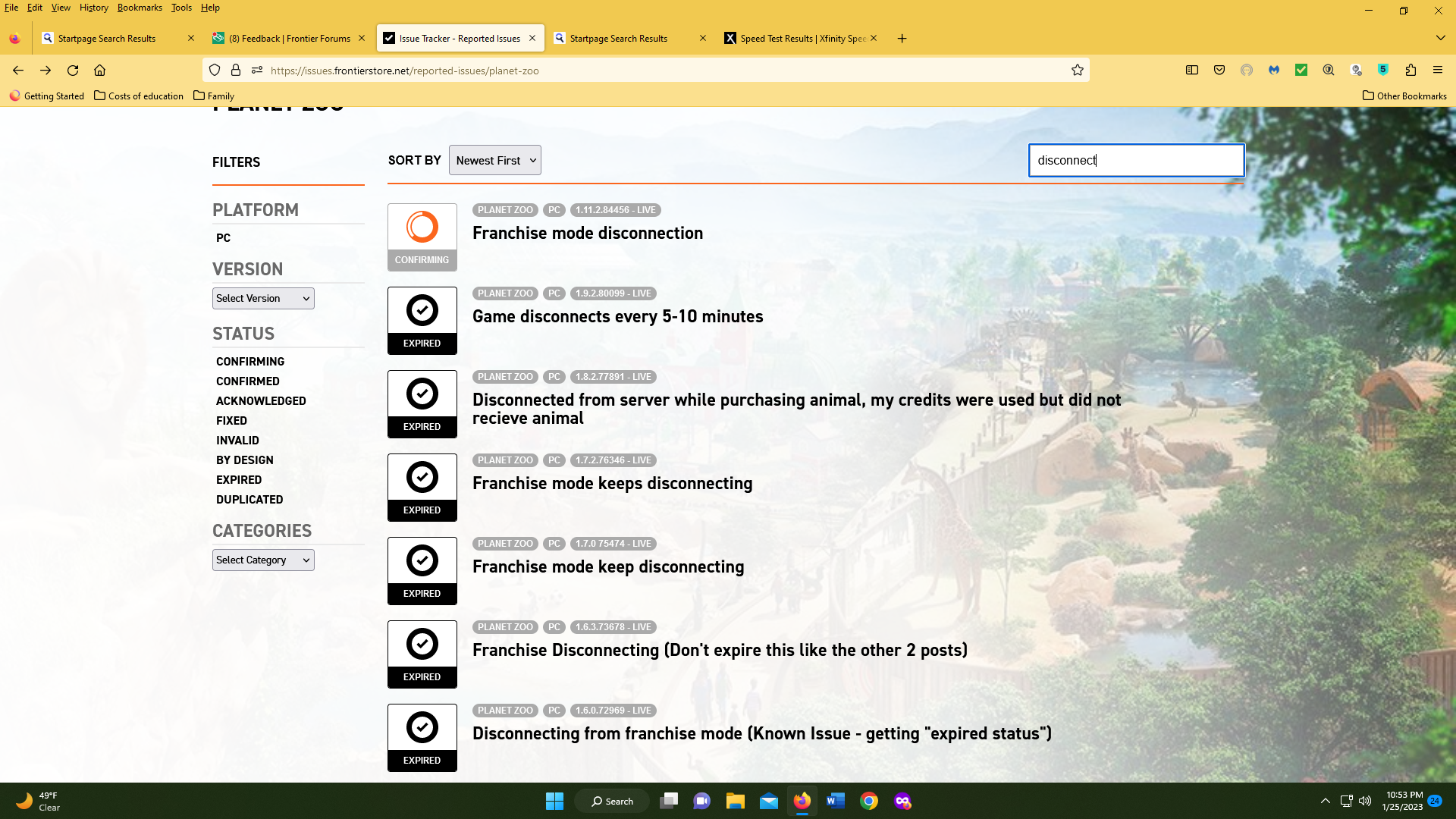This screenshot has width=1456, height=819.
Task: Open the Tools menu
Action: [x=181, y=8]
